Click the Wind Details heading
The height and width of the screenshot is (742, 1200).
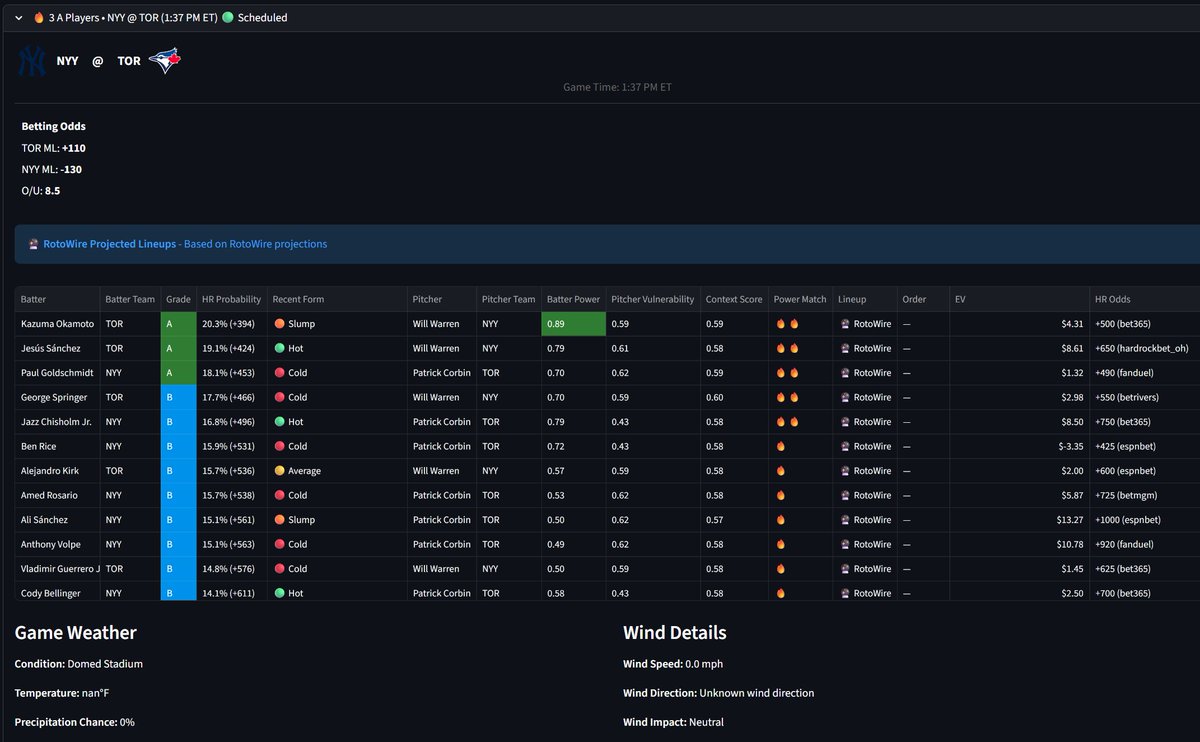coord(675,632)
